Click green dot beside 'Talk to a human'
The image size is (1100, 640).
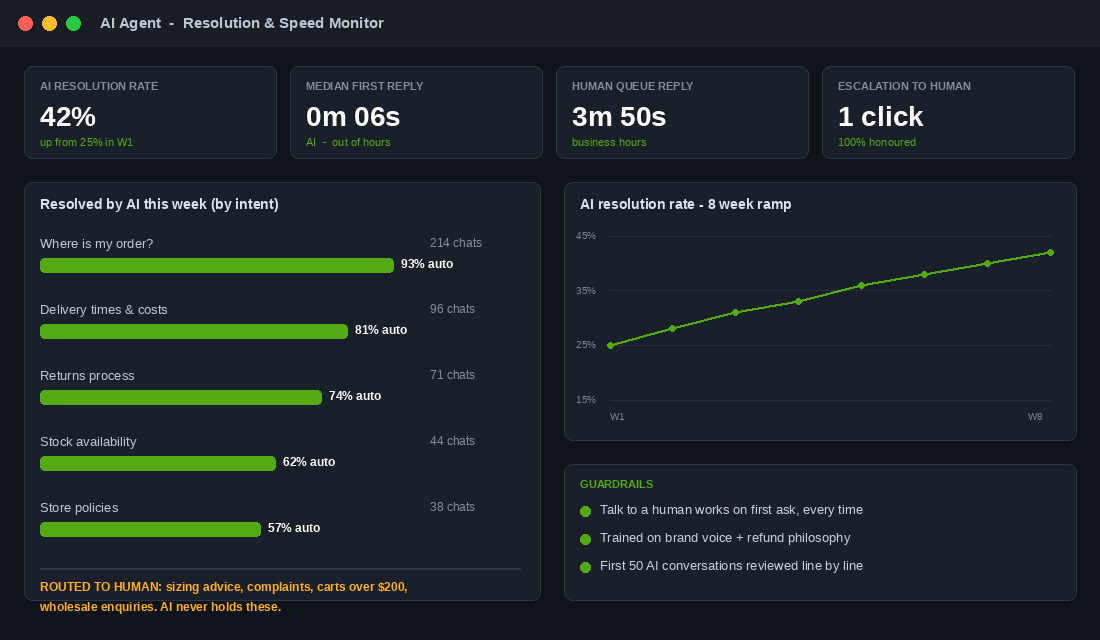[586, 512]
